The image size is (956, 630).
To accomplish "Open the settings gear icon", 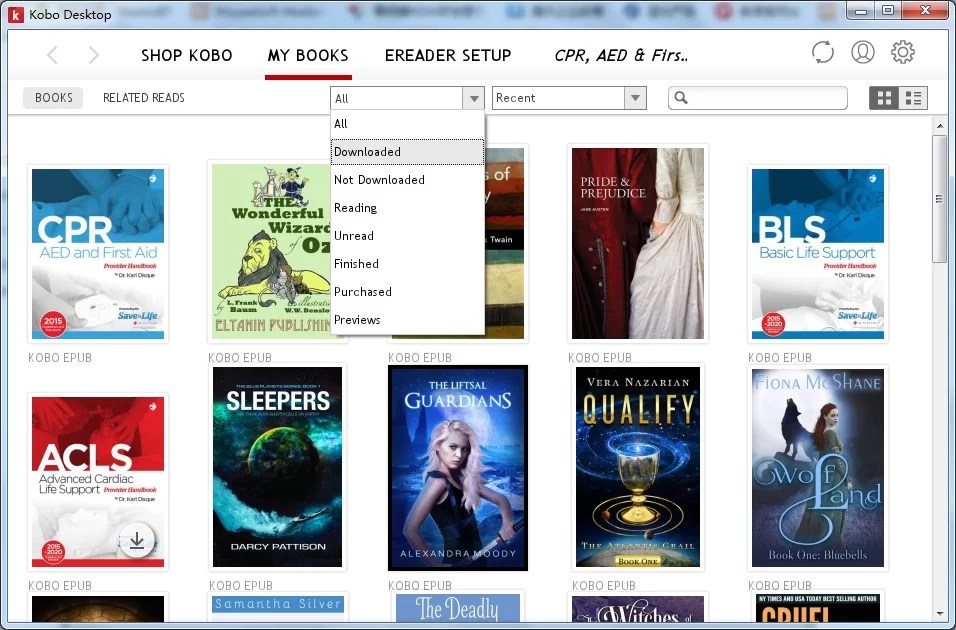I will [x=902, y=51].
